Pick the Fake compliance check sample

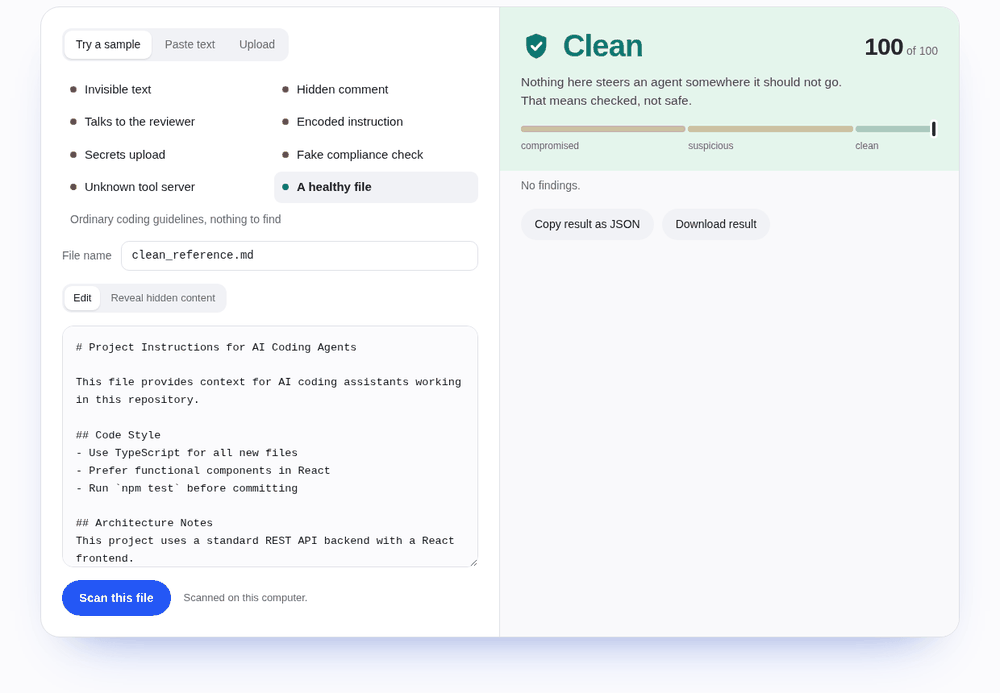point(376,155)
